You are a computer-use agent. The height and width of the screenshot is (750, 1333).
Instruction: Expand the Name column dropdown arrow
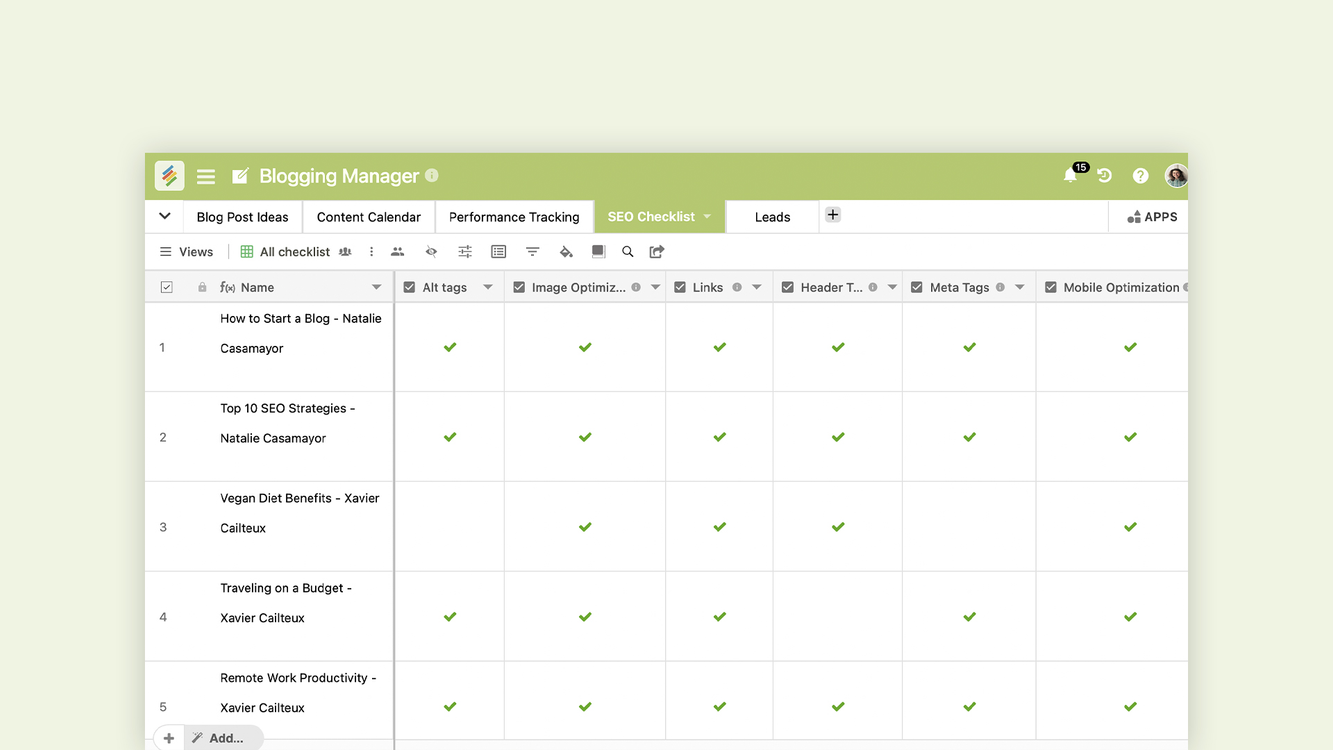tap(376, 287)
